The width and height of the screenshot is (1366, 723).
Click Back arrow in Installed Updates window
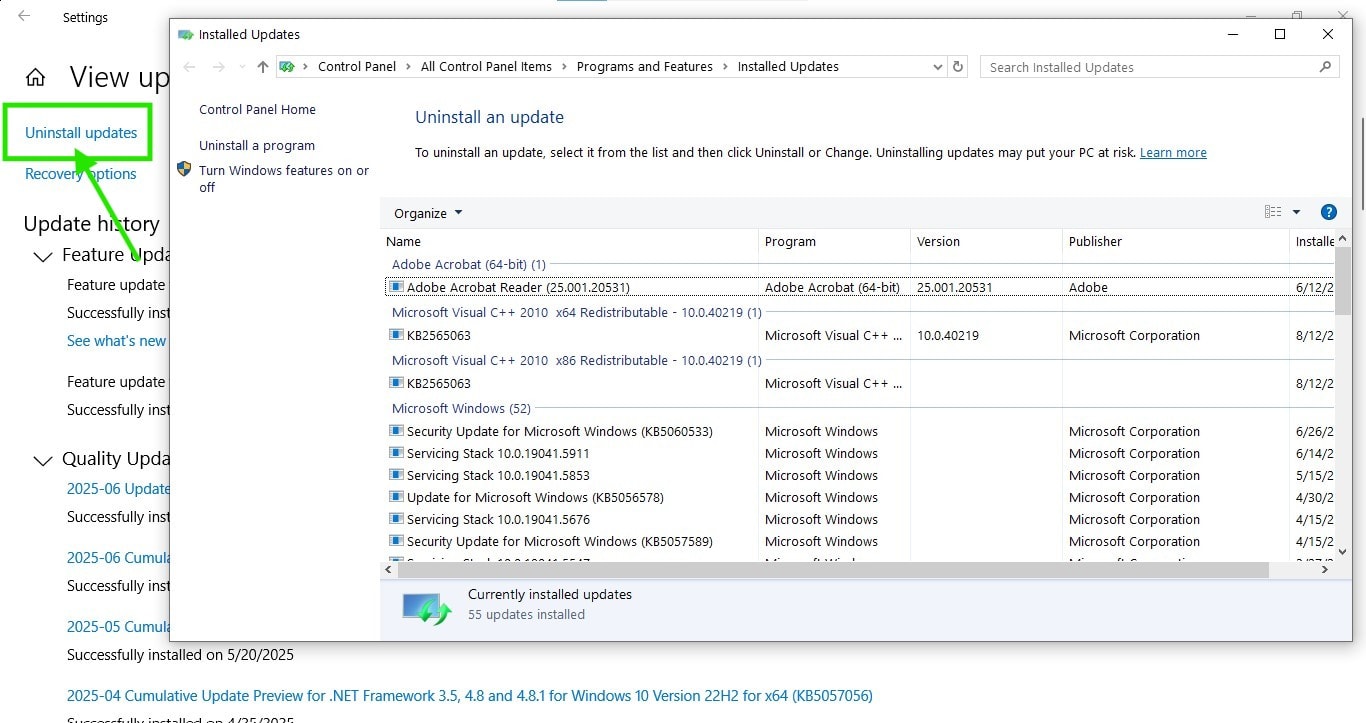pos(190,67)
